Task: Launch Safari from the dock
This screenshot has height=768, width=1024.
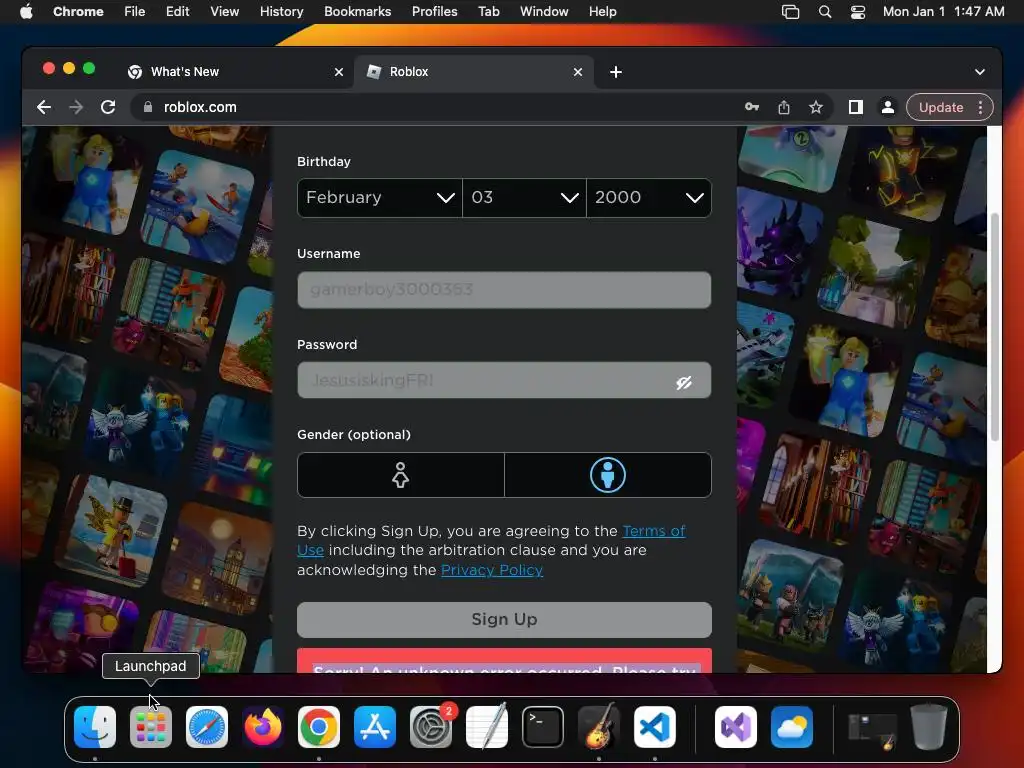Action: coord(207,727)
